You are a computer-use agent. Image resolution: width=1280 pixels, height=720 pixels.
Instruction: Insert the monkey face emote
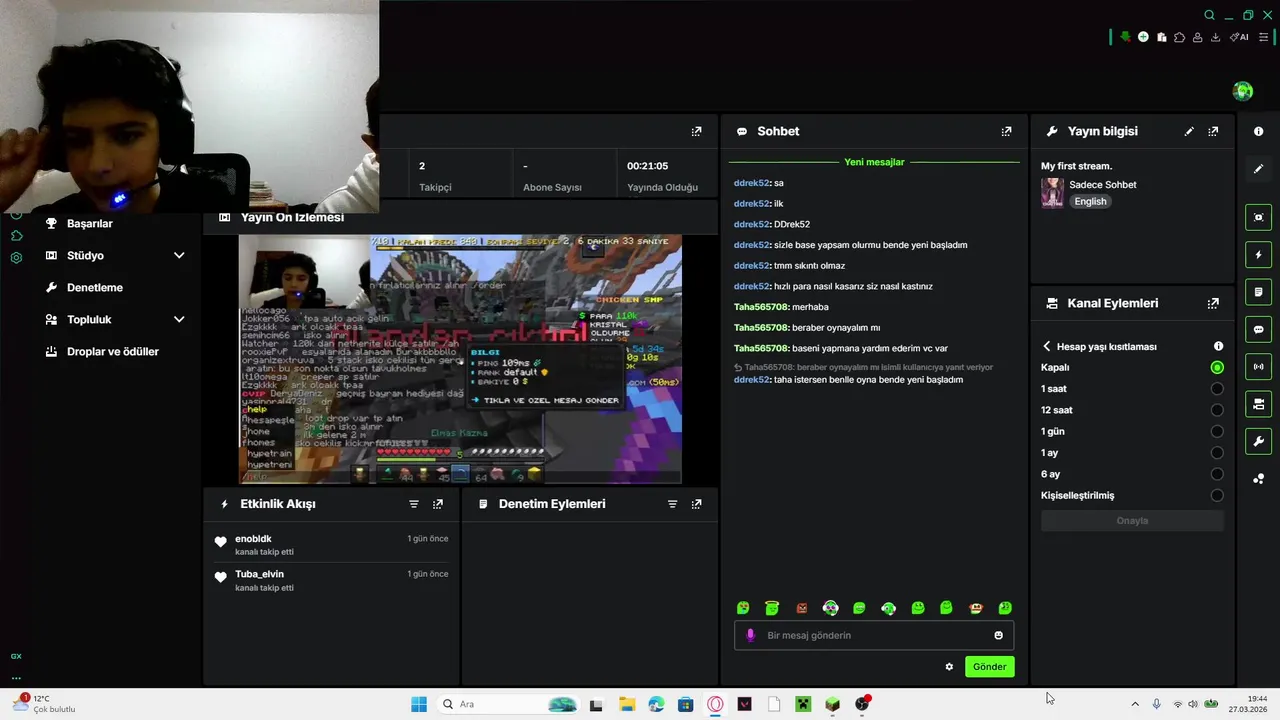click(x=976, y=608)
